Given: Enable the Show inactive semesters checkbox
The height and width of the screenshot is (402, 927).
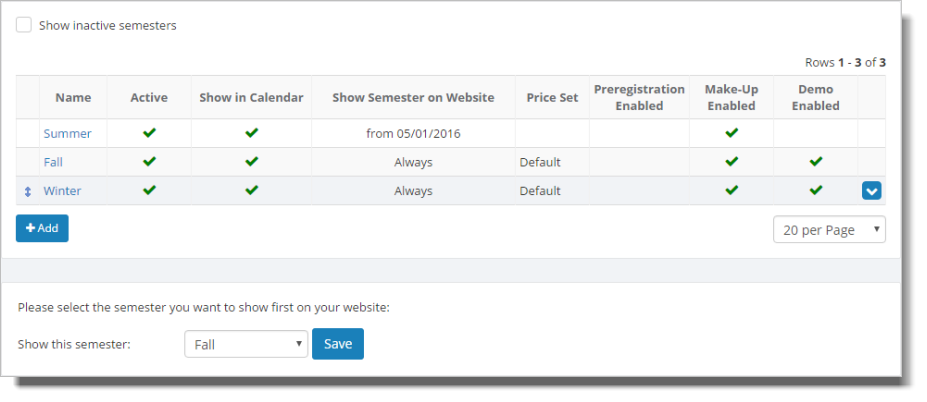Looking at the screenshot, I should (24, 25).
